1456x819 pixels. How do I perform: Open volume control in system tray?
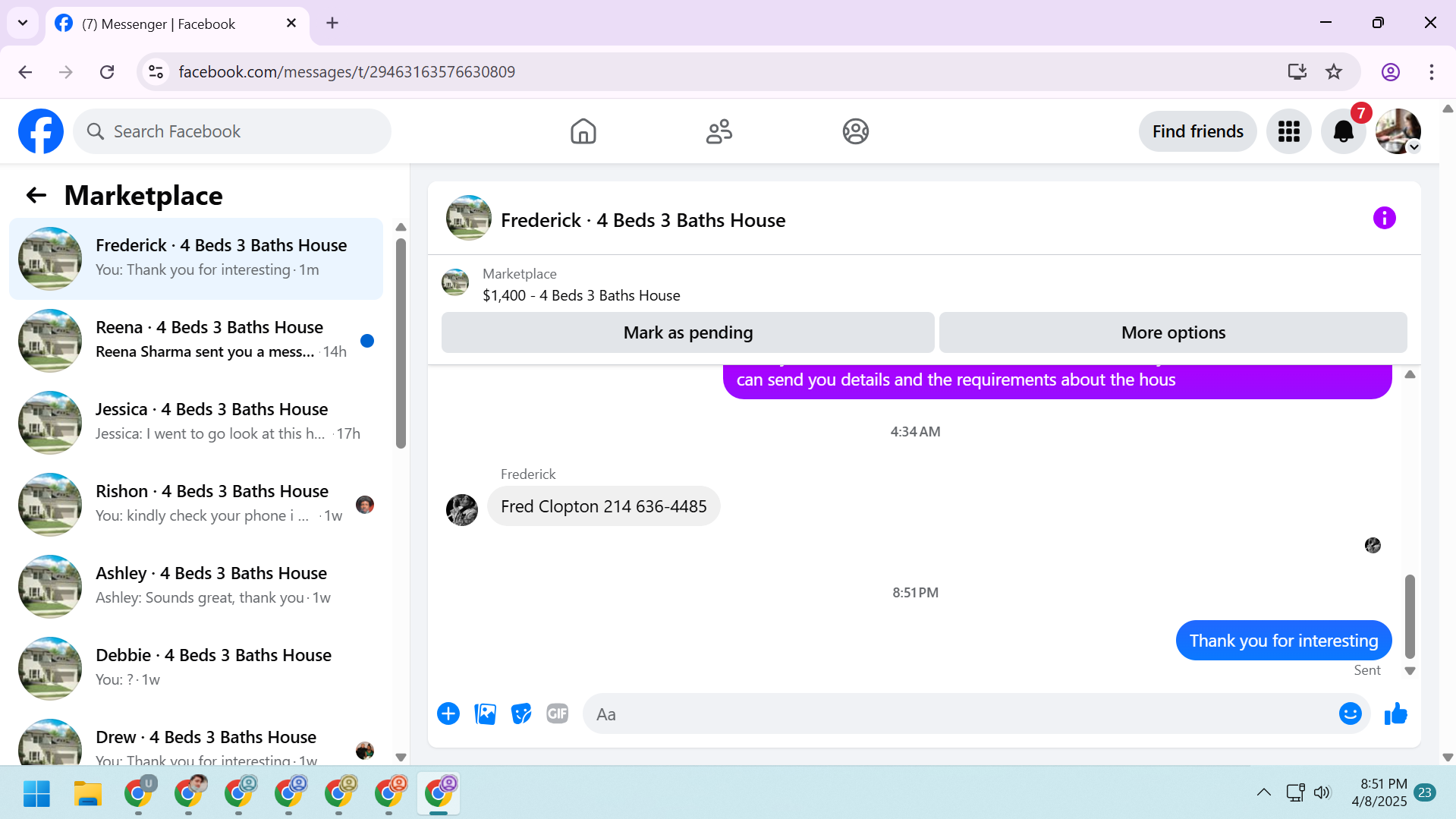tap(1322, 792)
